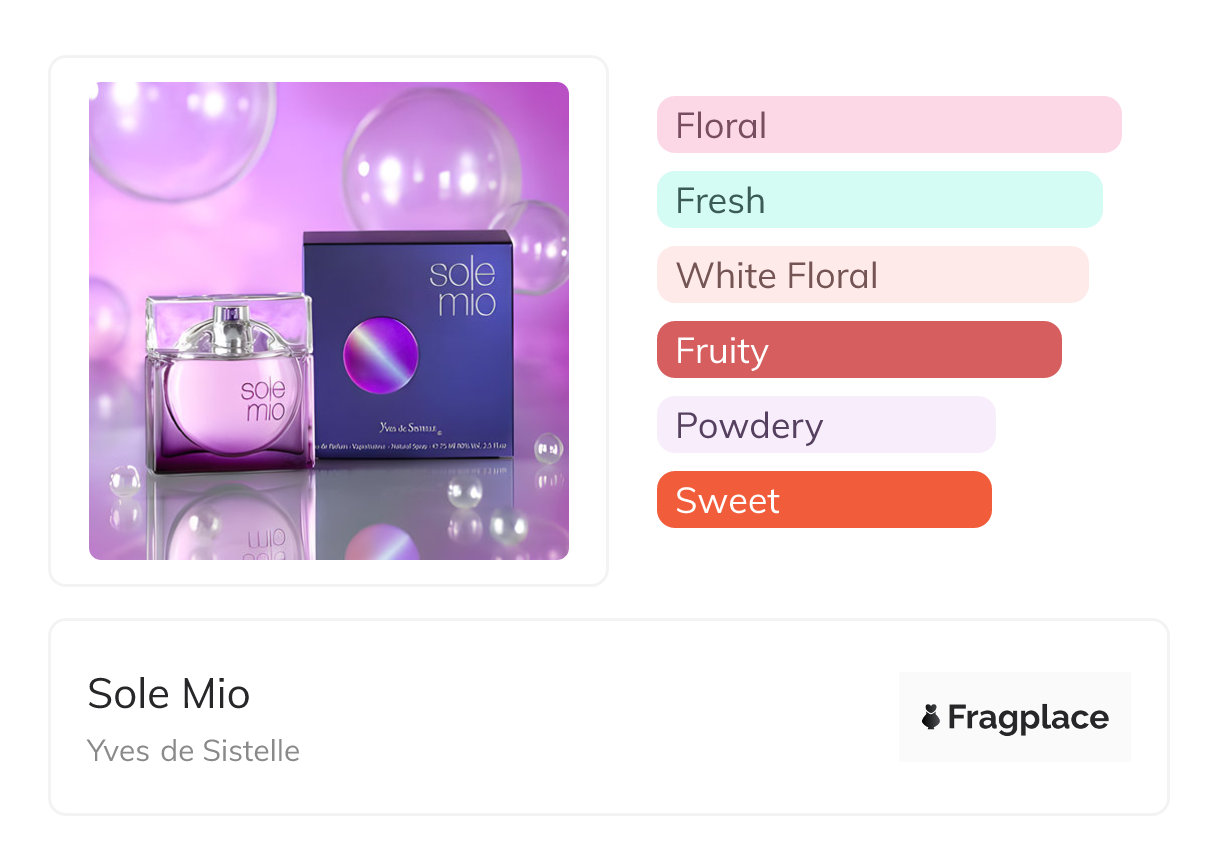Click the White Floral accord bar
Viewport: 1218px width, 864px height.
click(872, 275)
